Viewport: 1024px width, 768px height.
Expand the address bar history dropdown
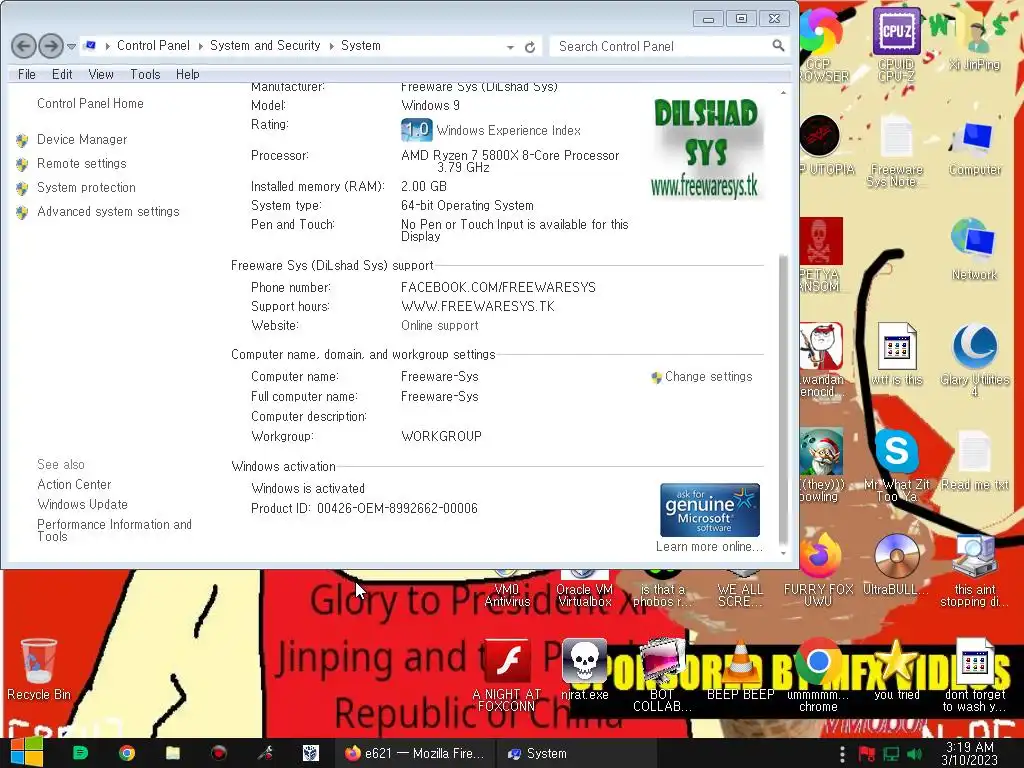coord(510,47)
